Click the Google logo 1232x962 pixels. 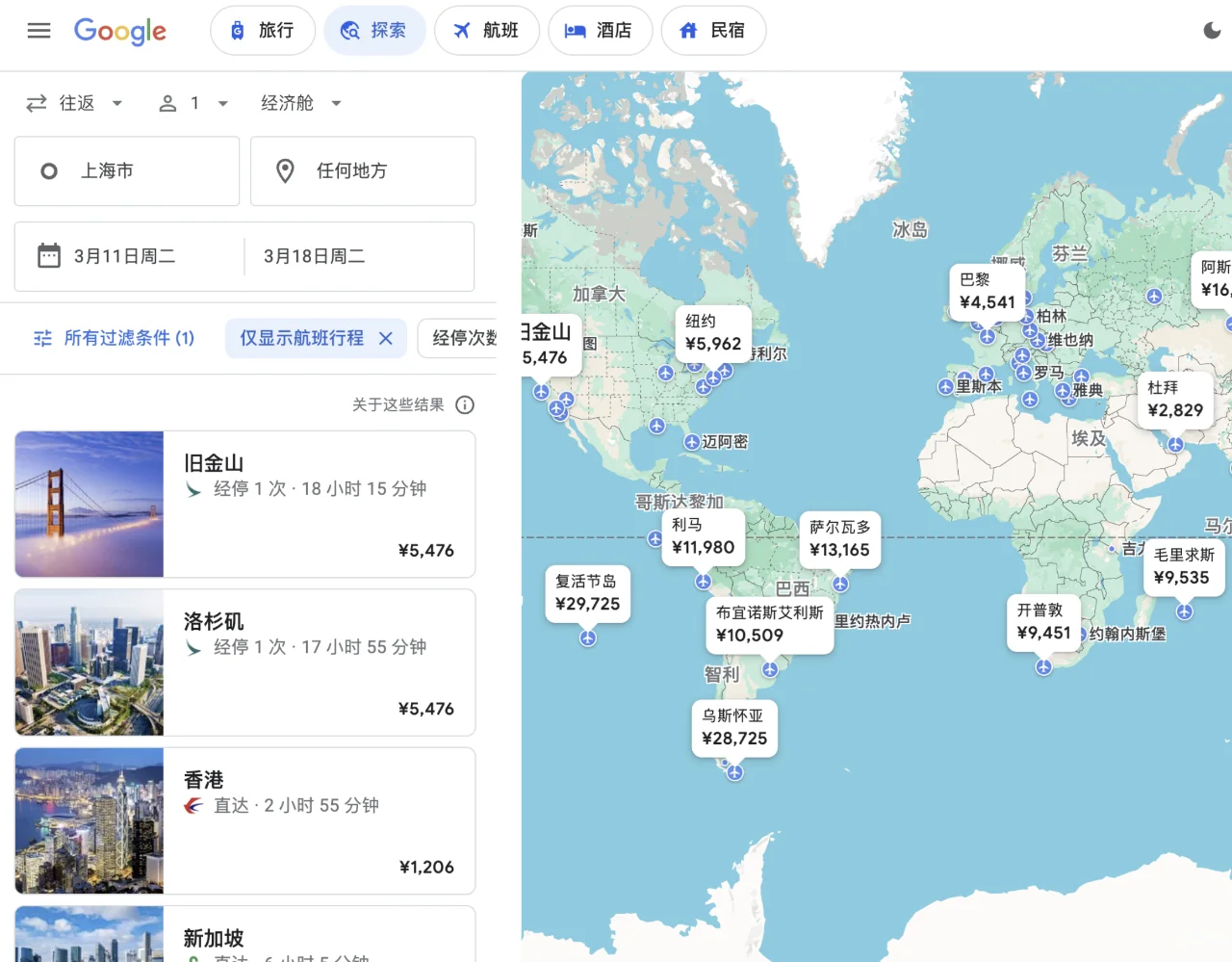(x=119, y=31)
